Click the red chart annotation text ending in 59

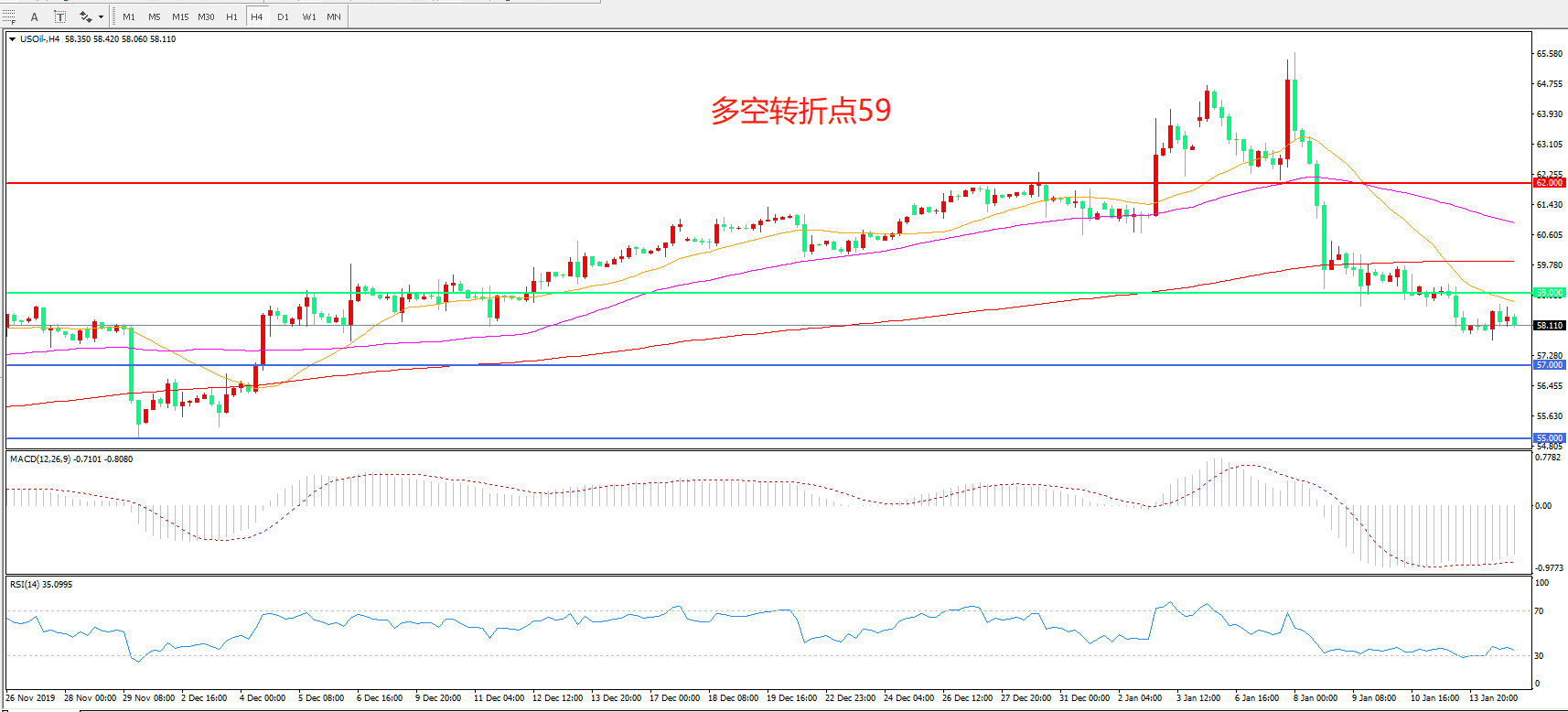(x=800, y=111)
